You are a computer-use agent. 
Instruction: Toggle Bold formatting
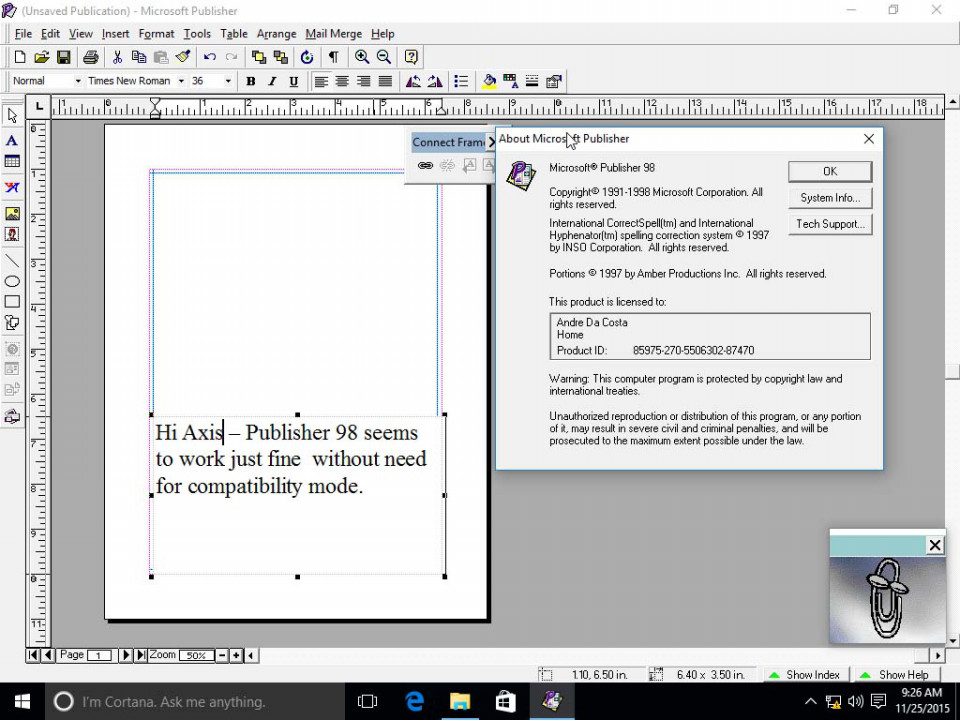click(250, 81)
